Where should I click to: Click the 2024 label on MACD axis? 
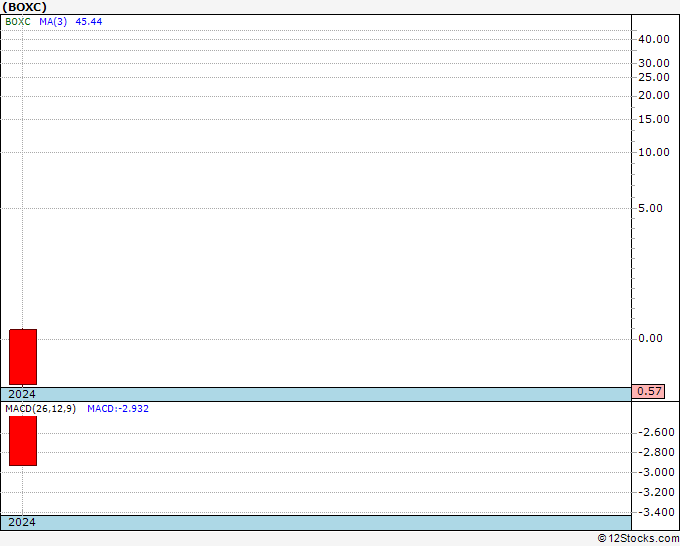coord(22,522)
